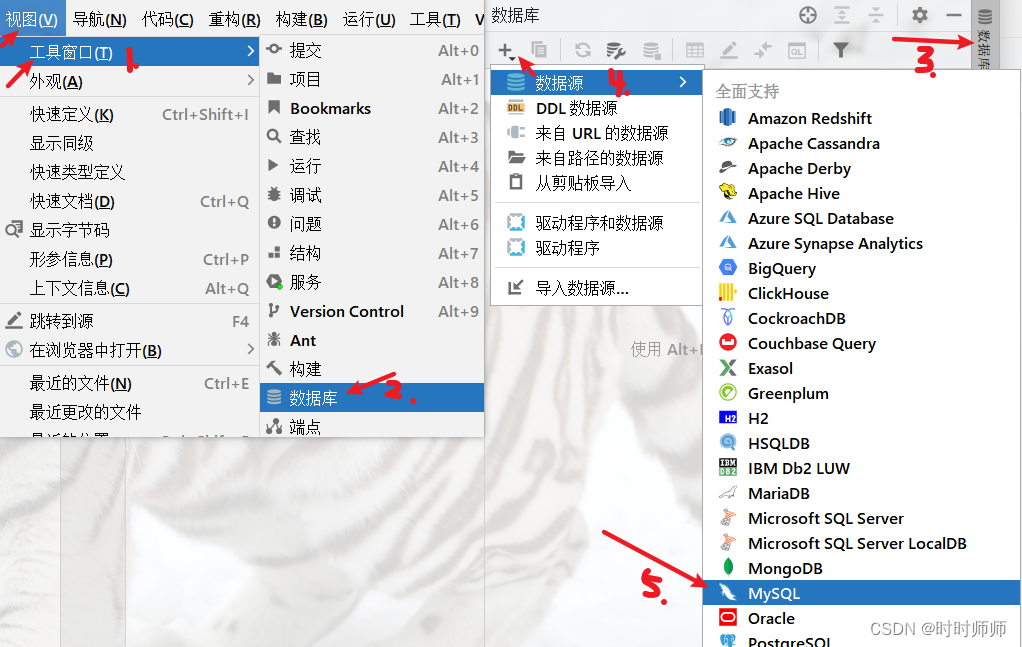Choose 来自路径的数据源 option
Image resolution: width=1022 pixels, height=647 pixels.
[x=596, y=158]
